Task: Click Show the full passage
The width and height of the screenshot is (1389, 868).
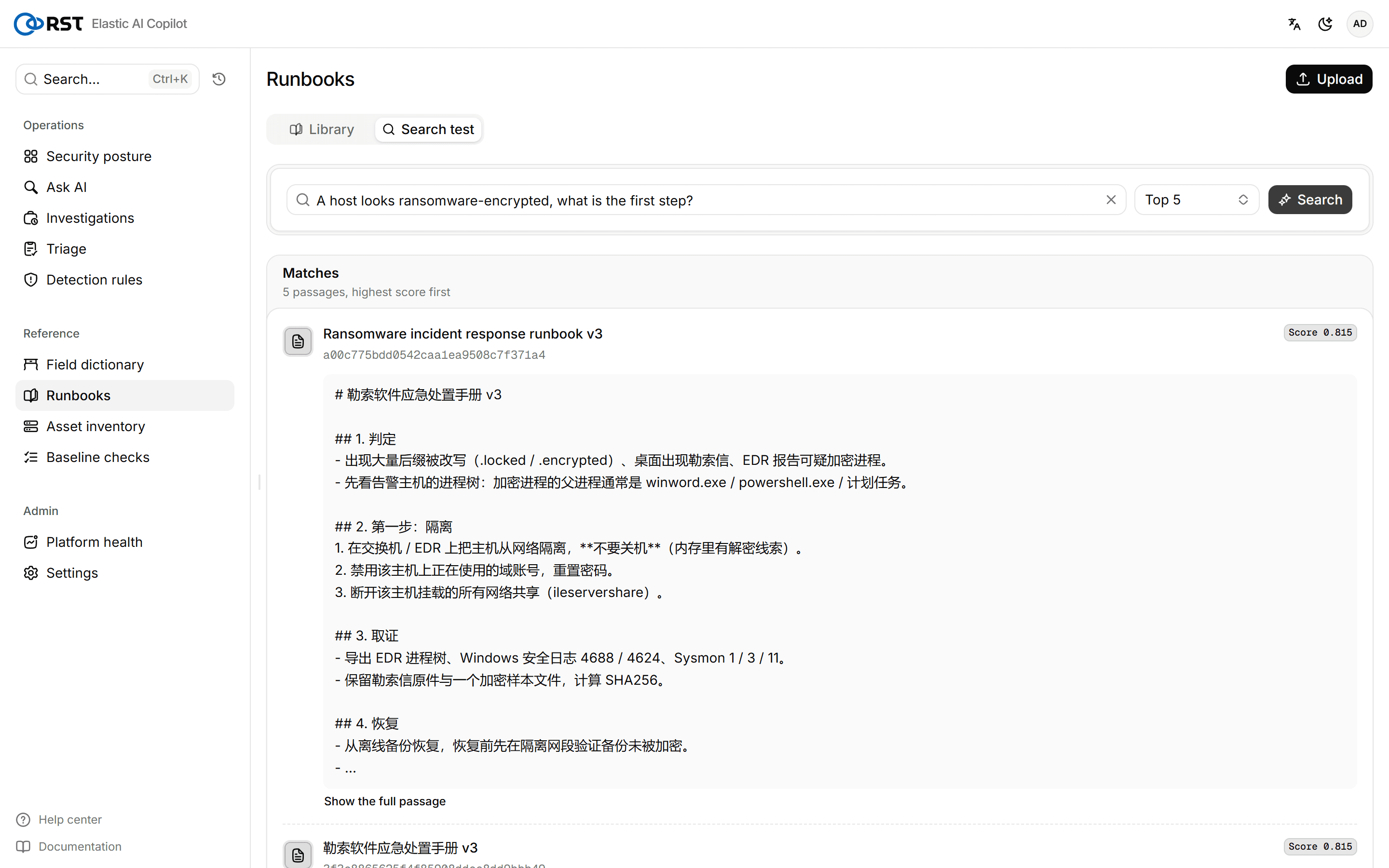Action: tap(384, 801)
